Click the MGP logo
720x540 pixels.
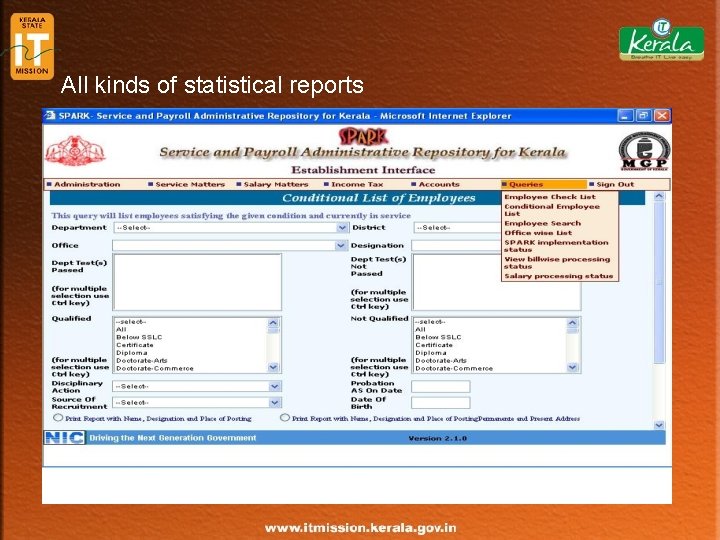(x=645, y=152)
